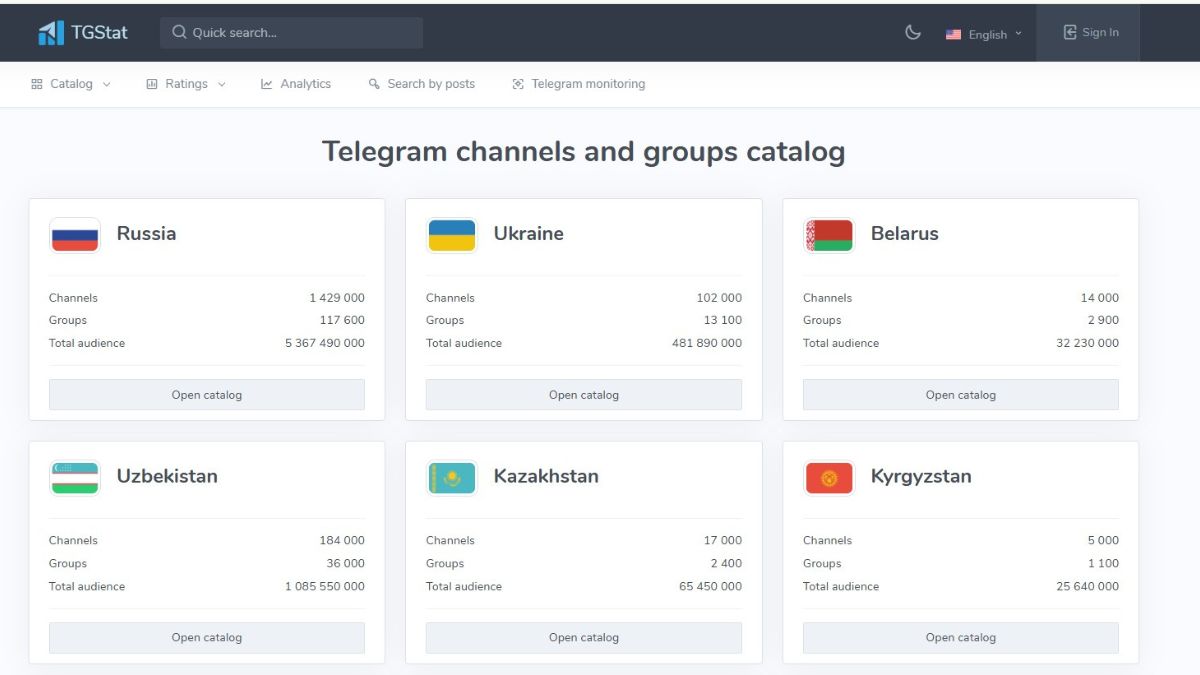This screenshot has height=675, width=1200.
Task: Click the Russia flag icon
Action: (75, 235)
